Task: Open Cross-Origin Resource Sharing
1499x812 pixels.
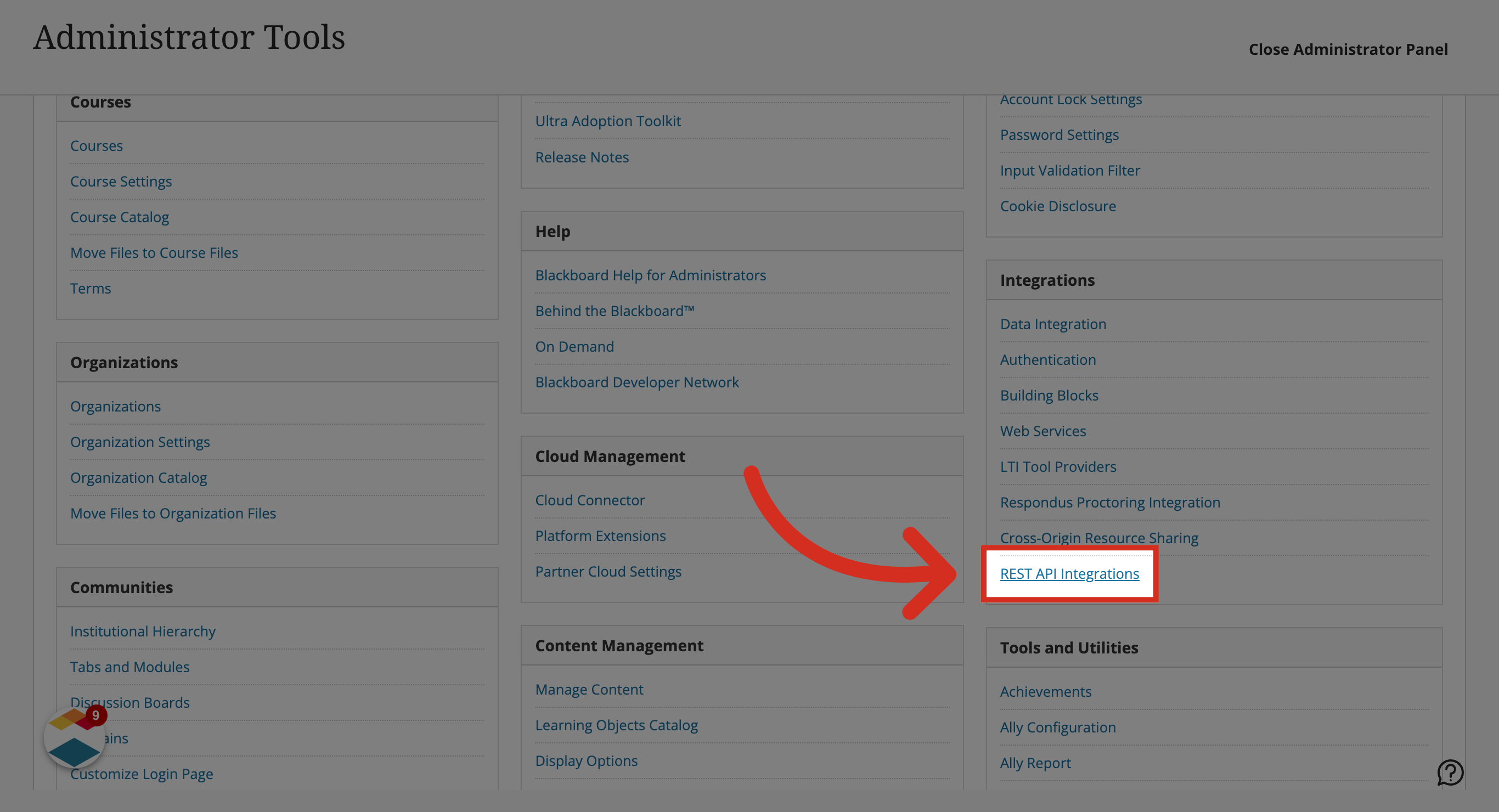Action: [1098, 538]
